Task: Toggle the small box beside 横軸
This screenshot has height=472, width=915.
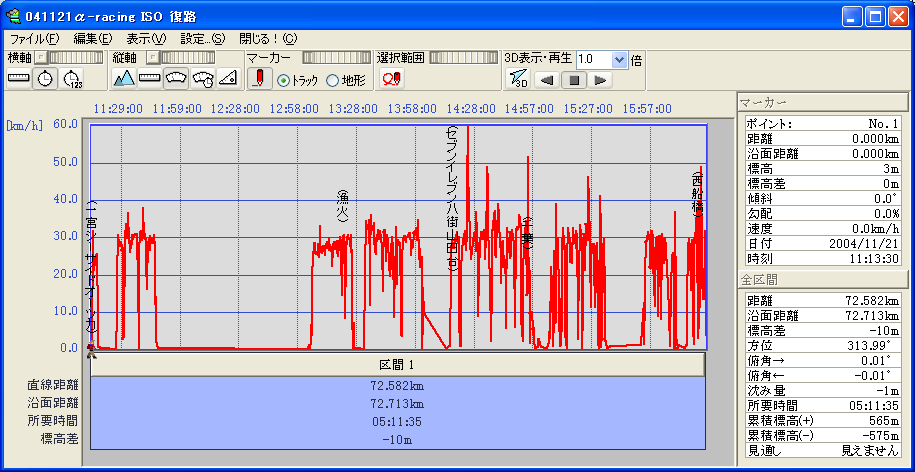Action: [41, 59]
